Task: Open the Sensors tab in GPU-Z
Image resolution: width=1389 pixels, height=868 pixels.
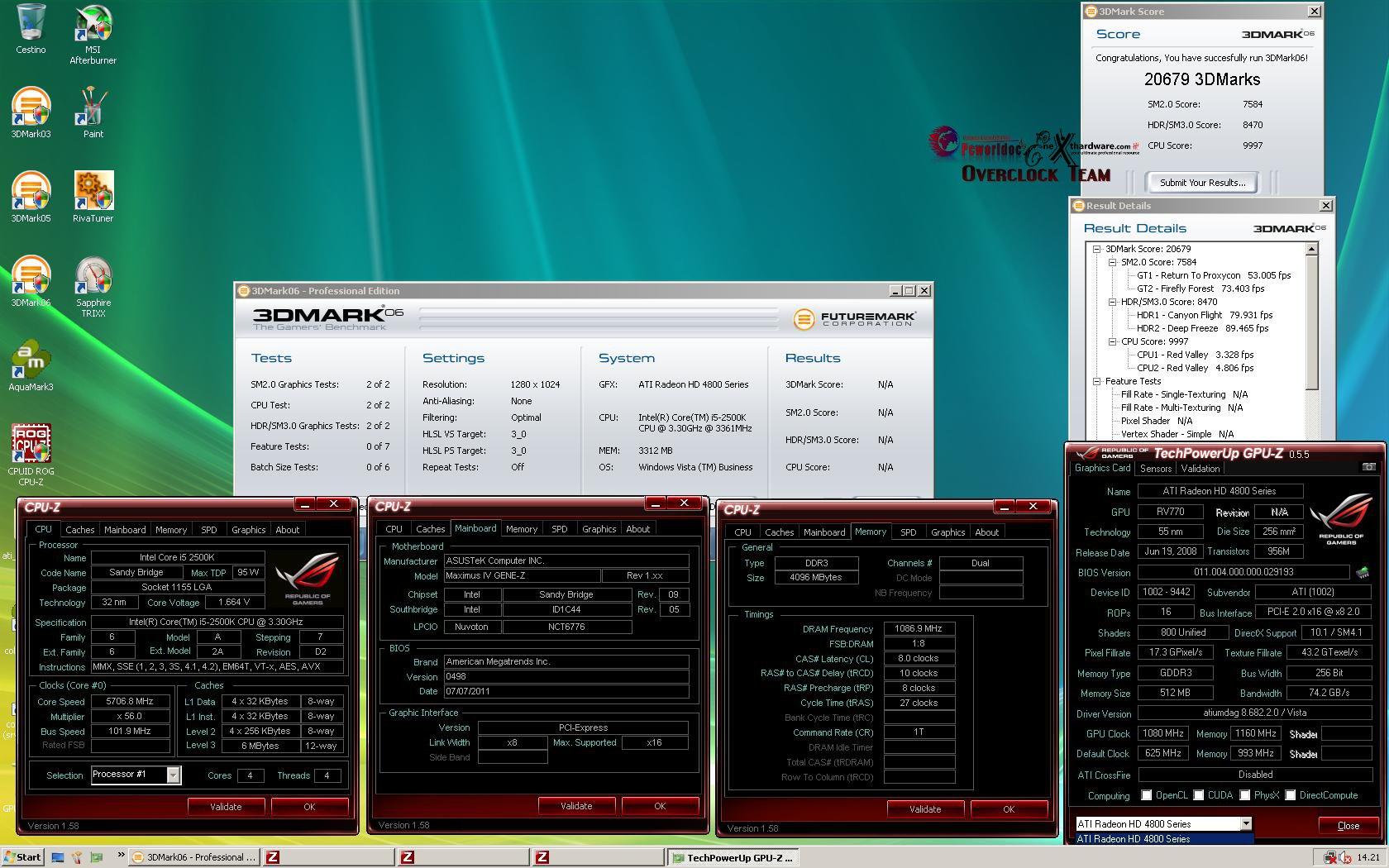Action: [x=1156, y=469]
